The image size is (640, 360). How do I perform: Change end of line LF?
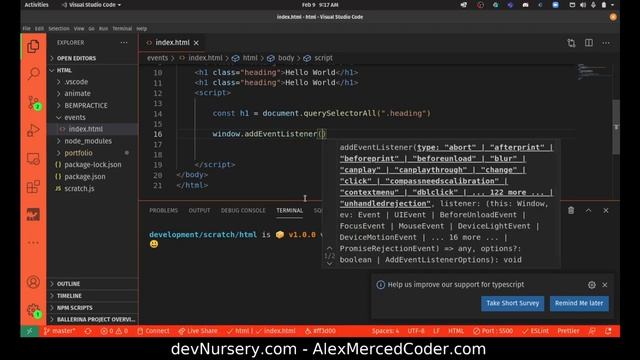436,331
